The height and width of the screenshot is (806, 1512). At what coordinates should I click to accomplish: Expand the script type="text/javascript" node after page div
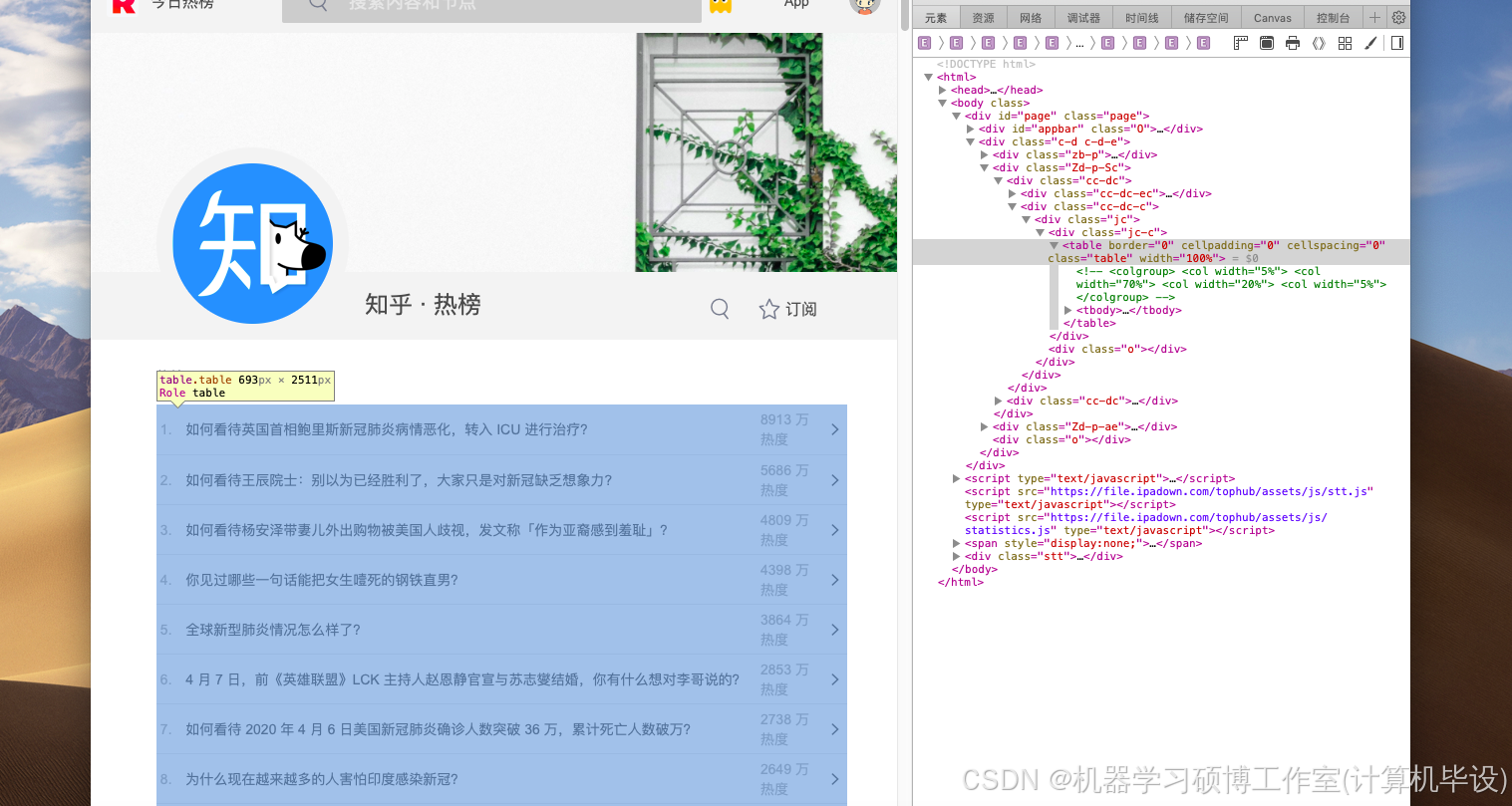[x=956, y=478]
